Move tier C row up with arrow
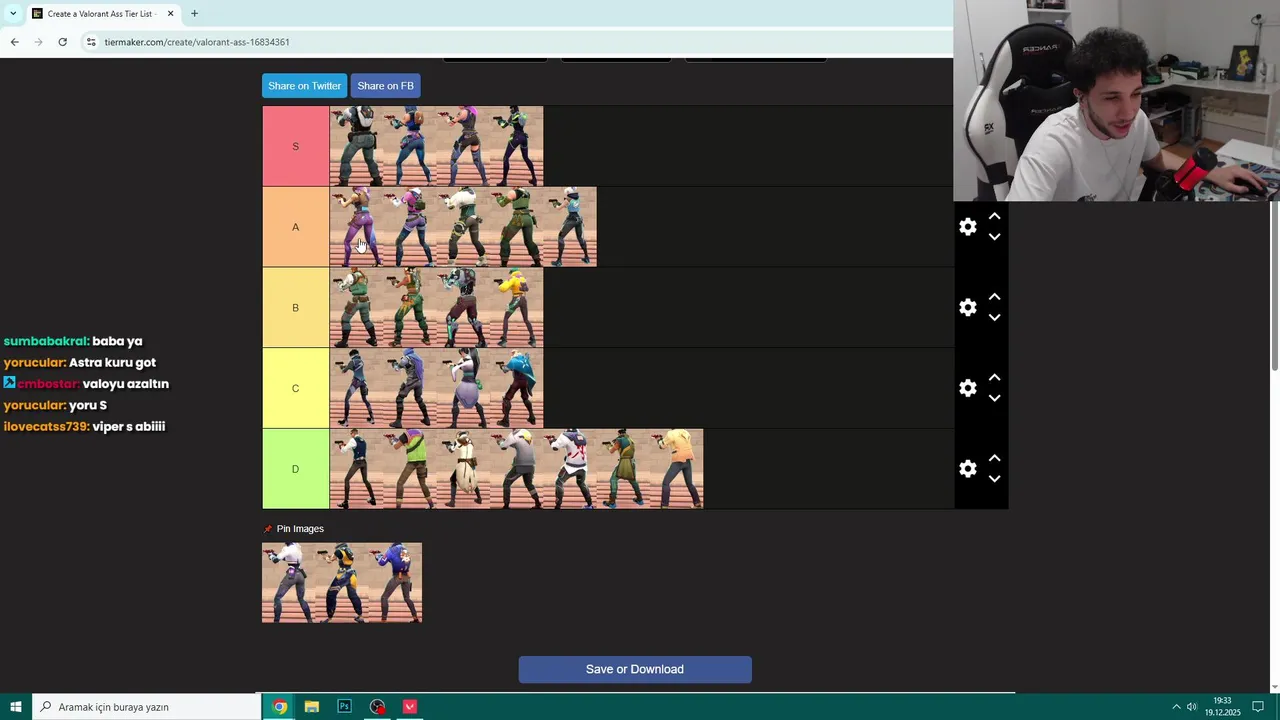Viewport: 1280px width, 720px height. tap(994, 377)
